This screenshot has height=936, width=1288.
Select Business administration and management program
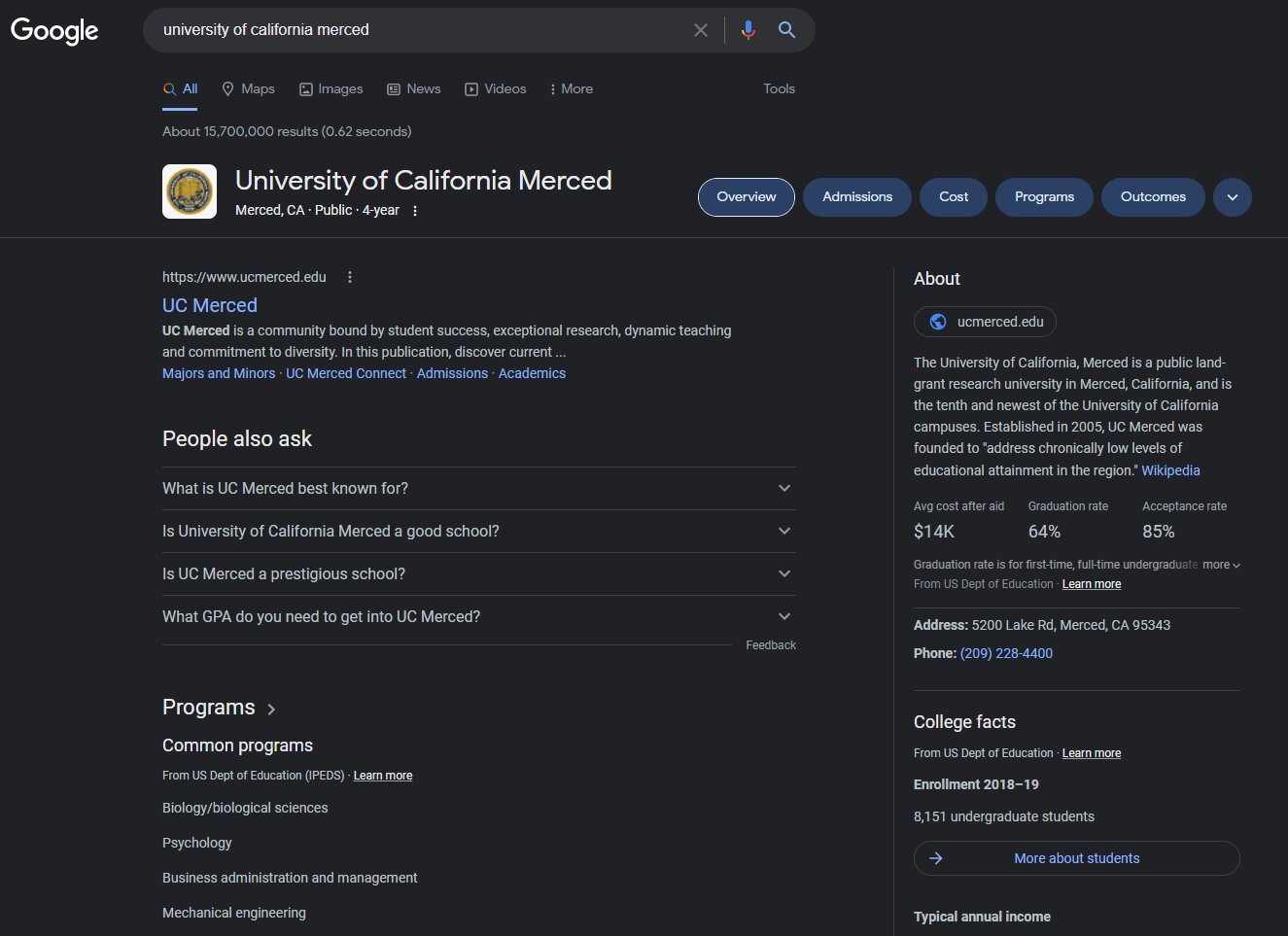(x=290, y=878)
